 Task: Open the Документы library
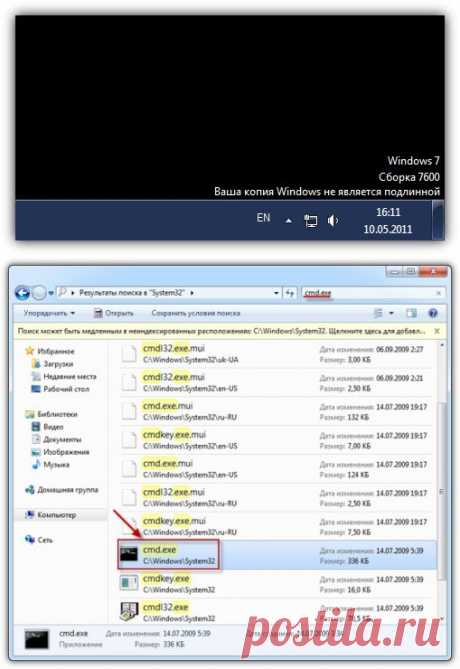62,439
